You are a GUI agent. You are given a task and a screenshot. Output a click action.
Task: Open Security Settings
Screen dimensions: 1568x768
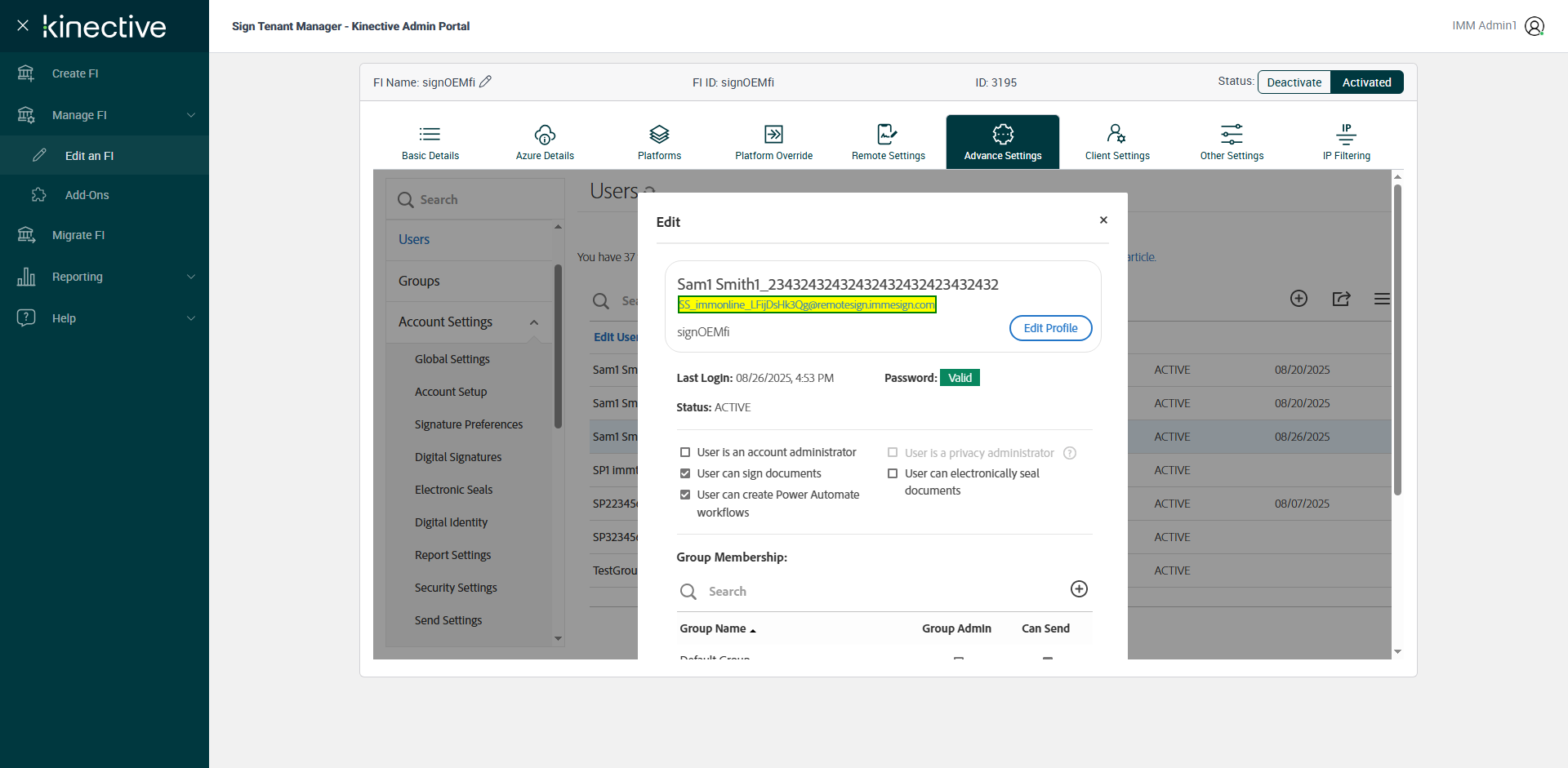456,588
